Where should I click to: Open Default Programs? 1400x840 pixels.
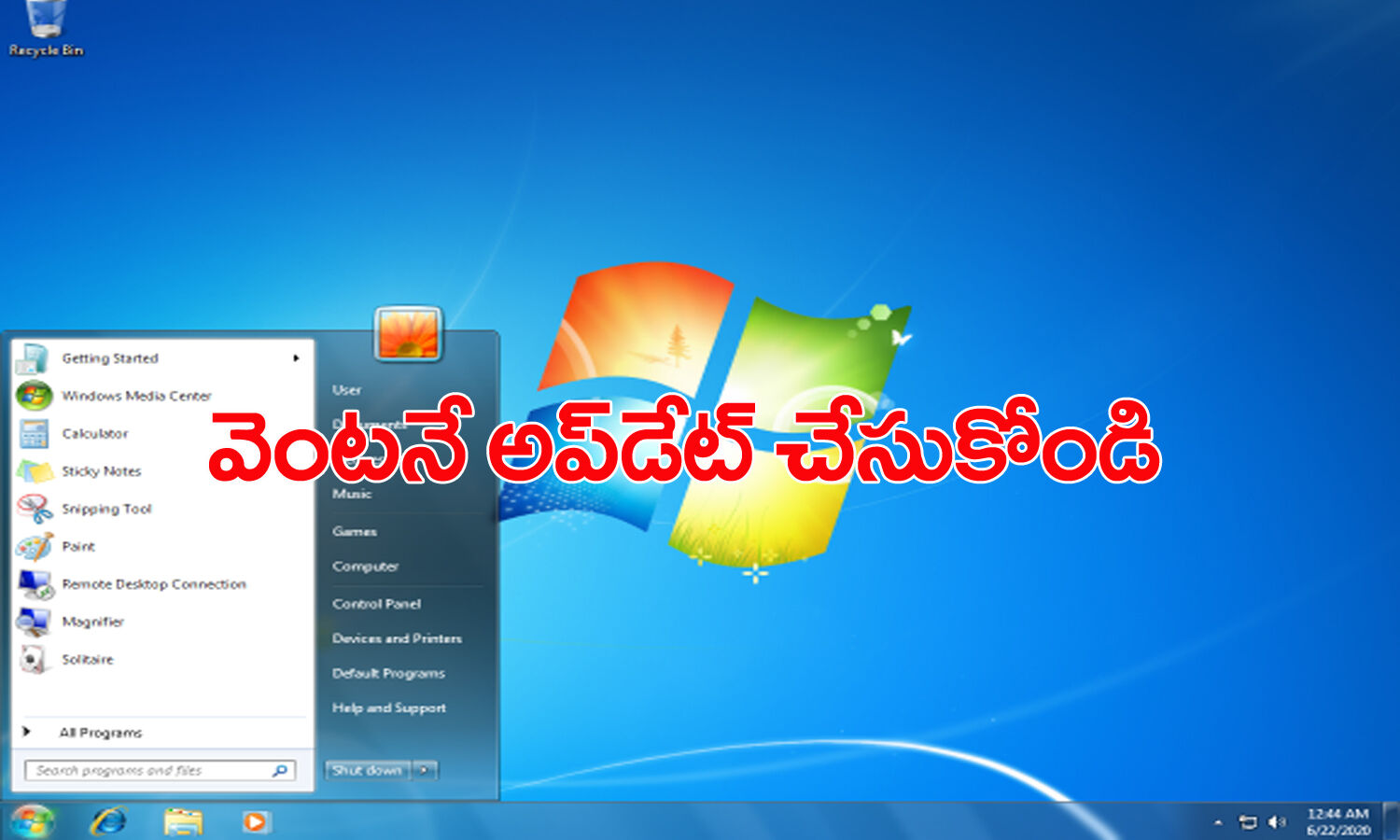[388, 673]
